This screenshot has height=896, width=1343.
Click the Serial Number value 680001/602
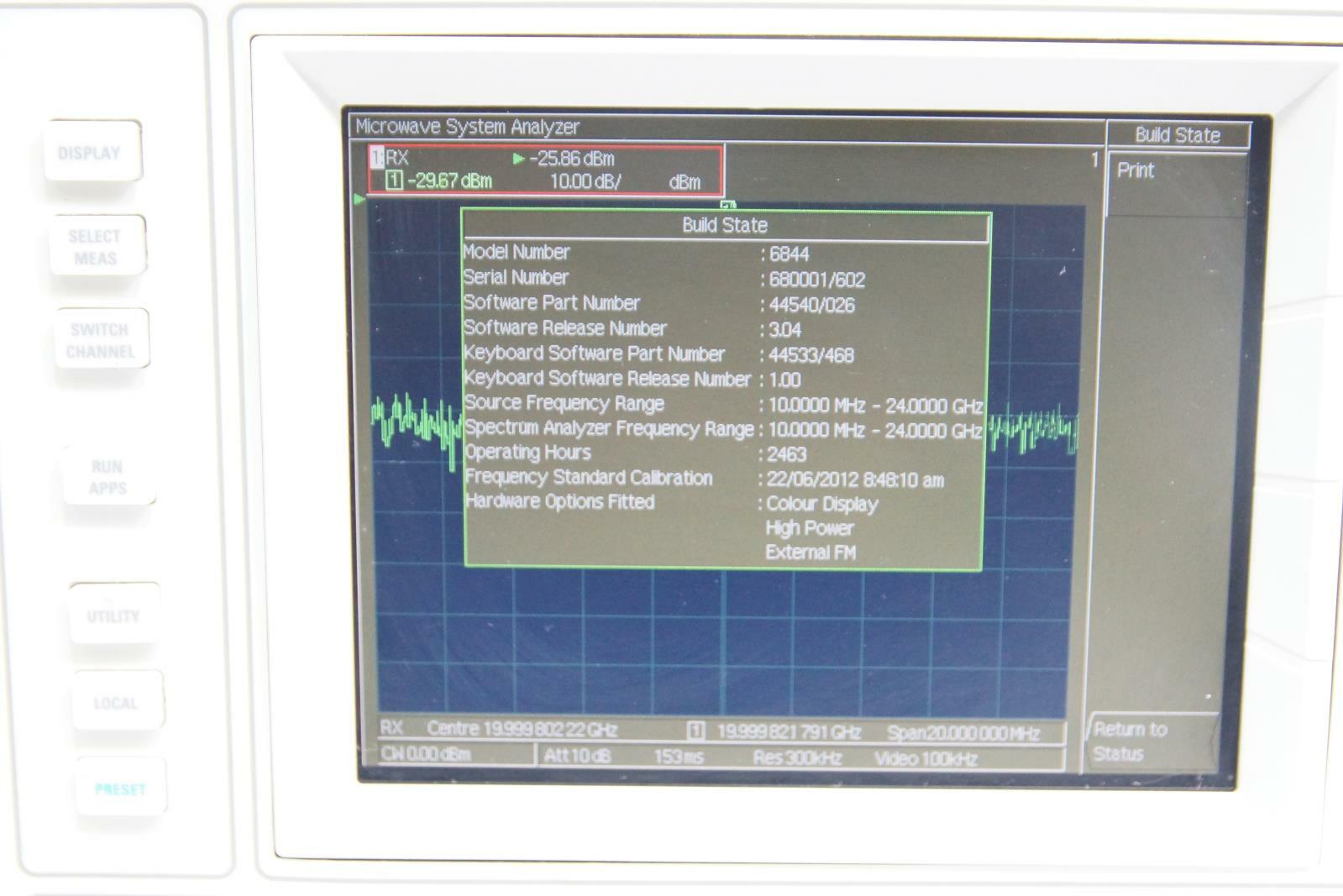816,280
